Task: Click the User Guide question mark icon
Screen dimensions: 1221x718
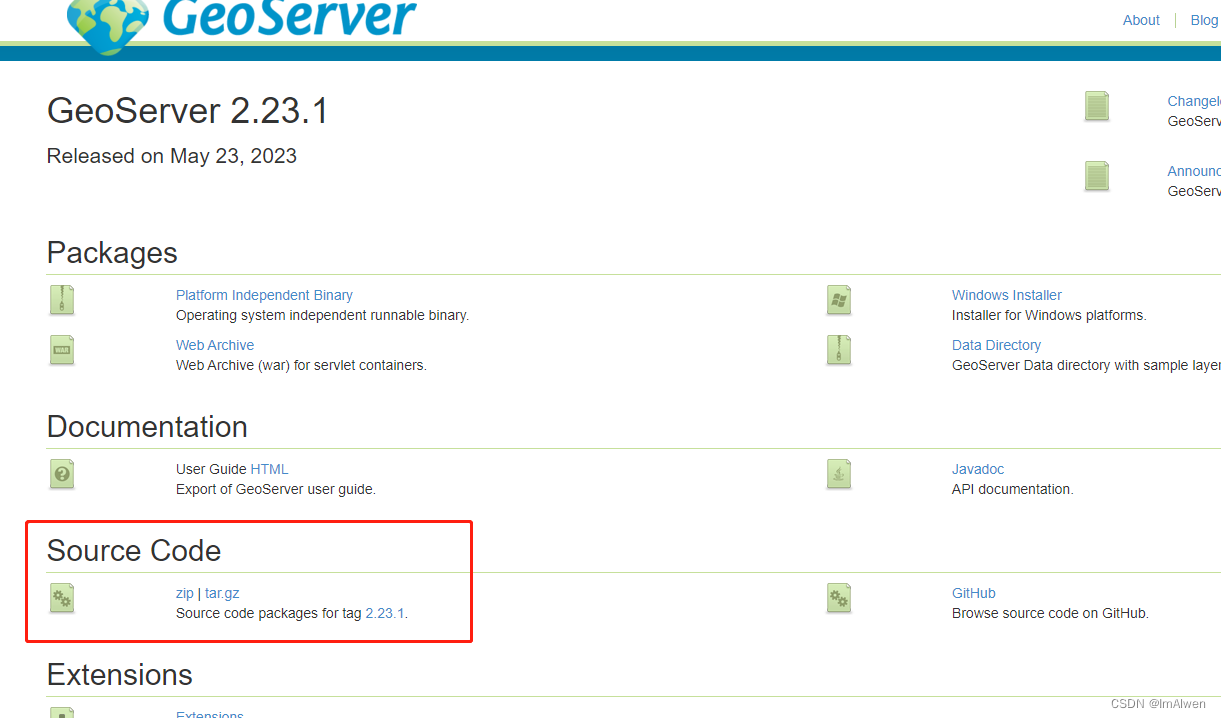Action: click(x=61, y=474)
